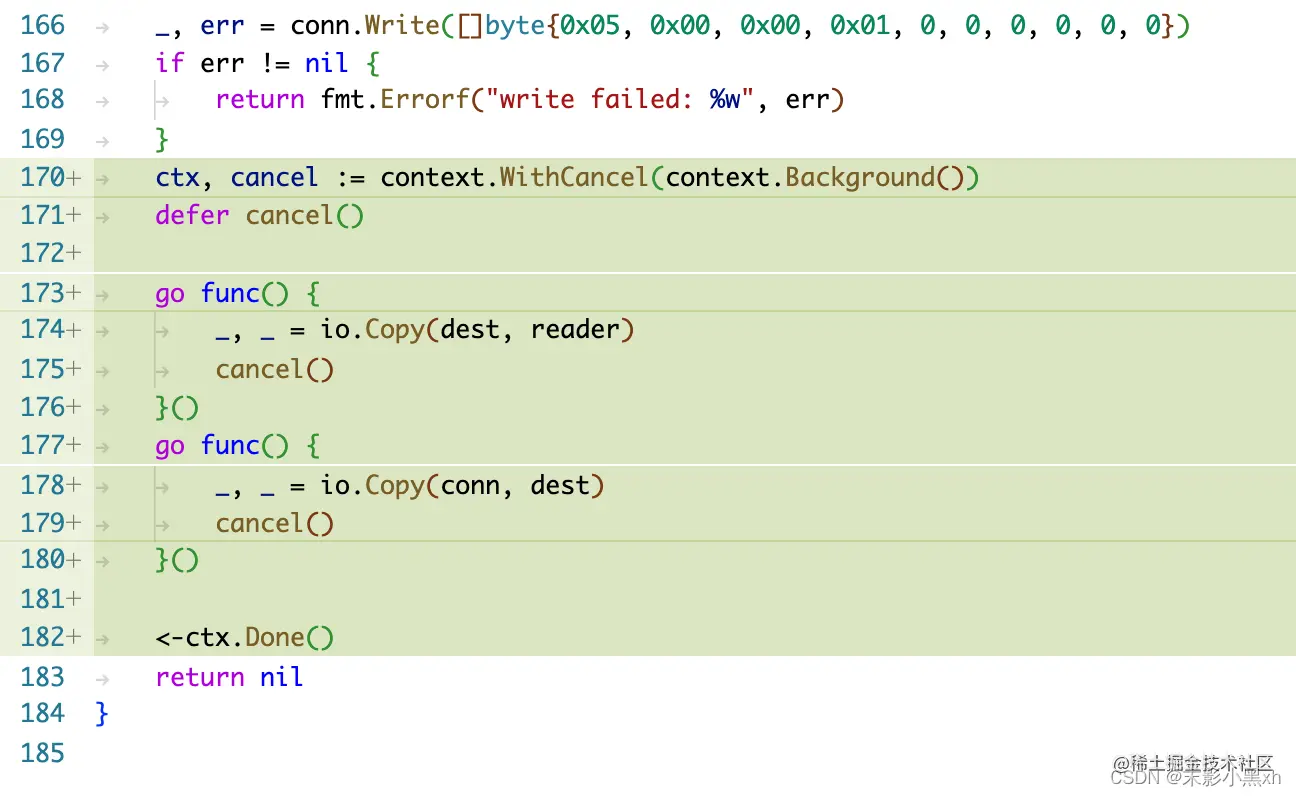Click line number 166 in the gutter

(42, 25)
